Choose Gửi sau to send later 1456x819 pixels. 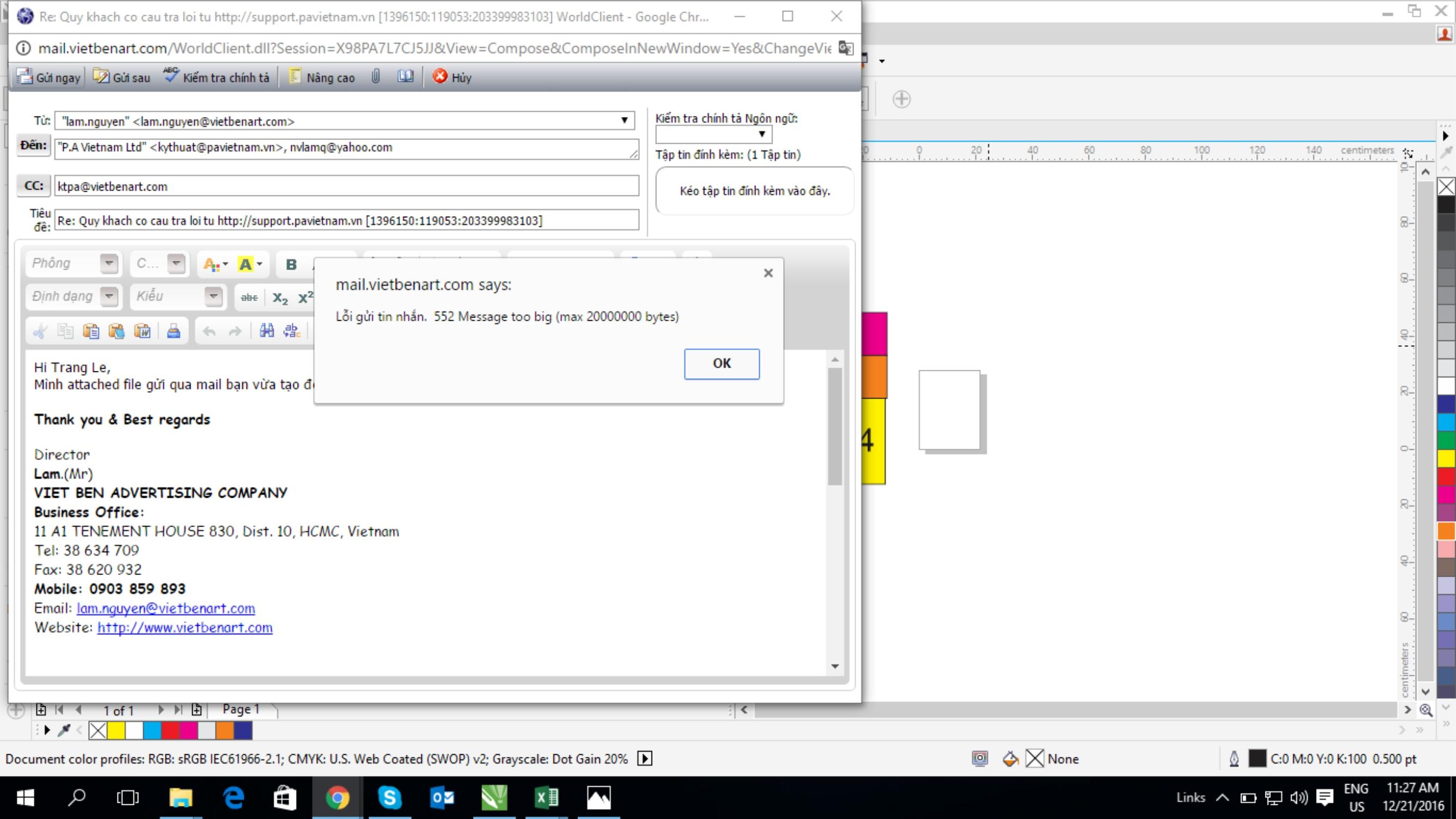pyautogui.click(x=122, y=77)
